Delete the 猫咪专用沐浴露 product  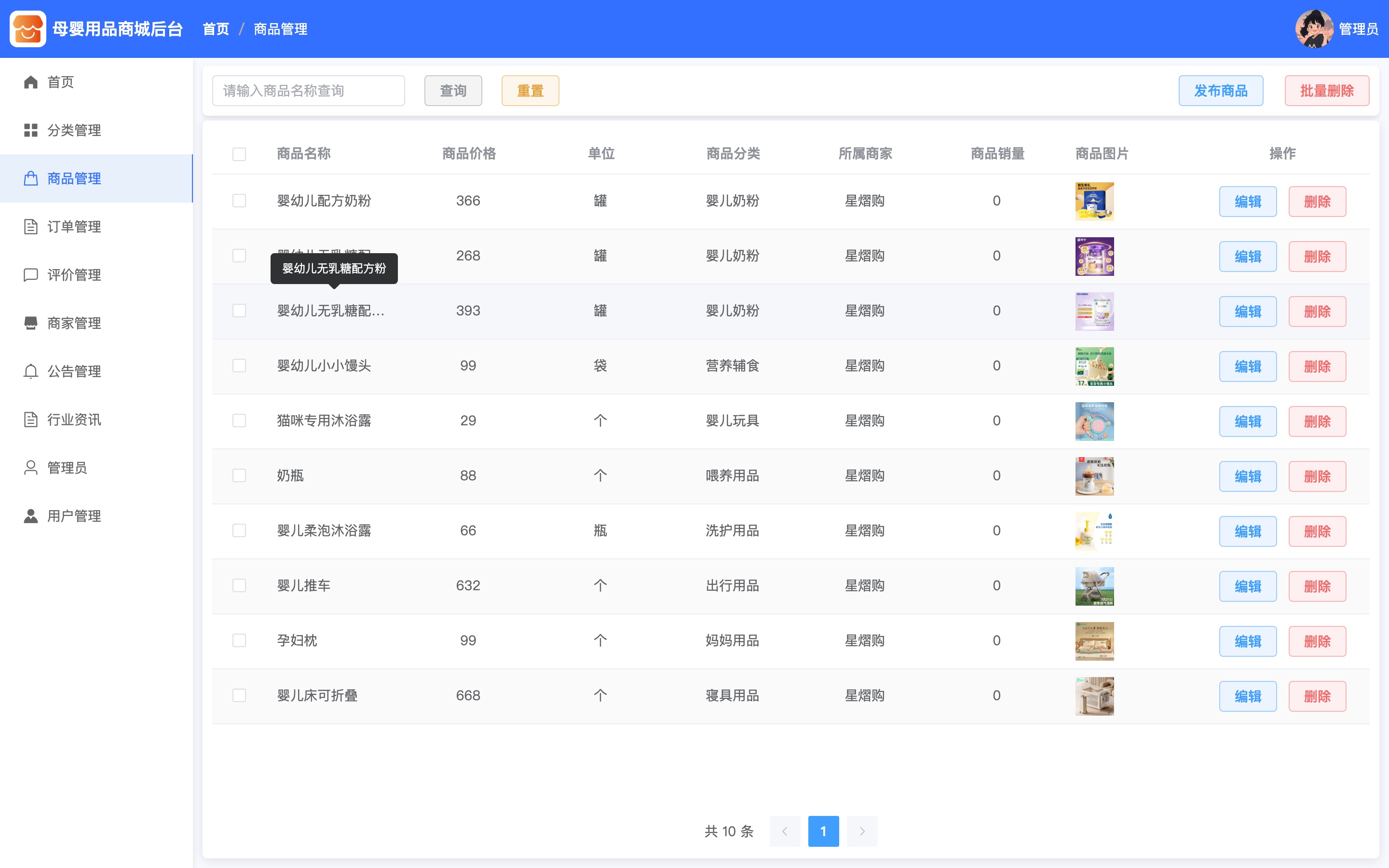pos(1317,421)
